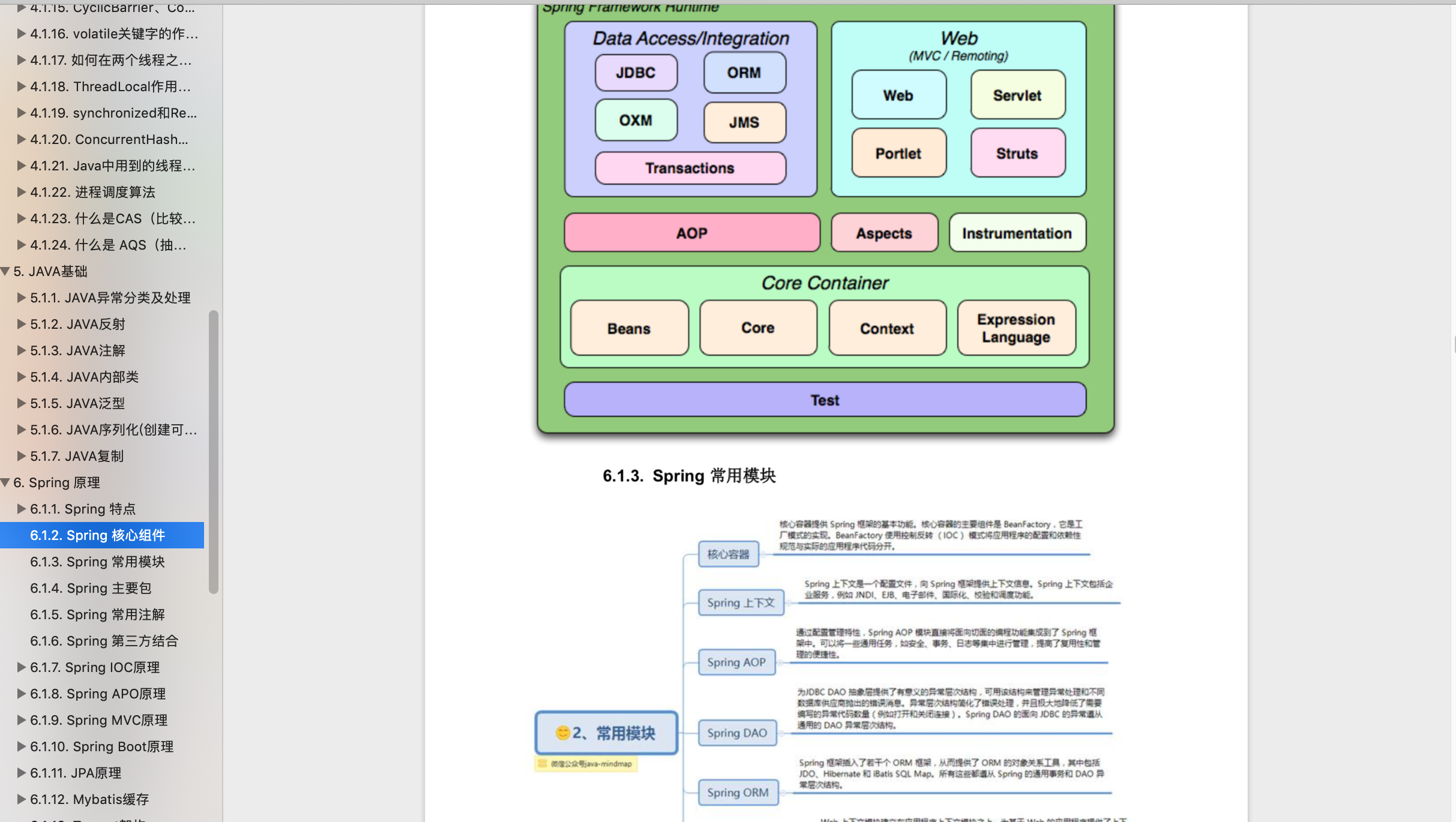Click the Spring AOP mind map node
This screenshot has width=1456, height=822.
point(736,662)
